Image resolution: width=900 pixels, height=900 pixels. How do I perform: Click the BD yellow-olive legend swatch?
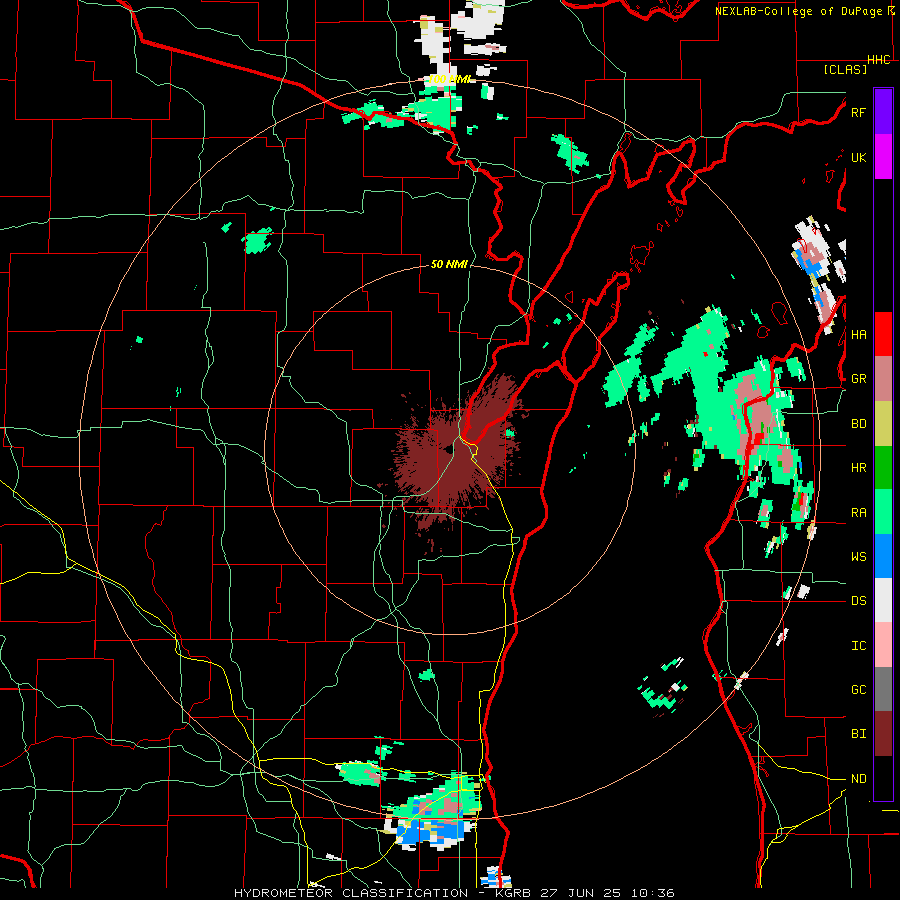coord(883,424)
